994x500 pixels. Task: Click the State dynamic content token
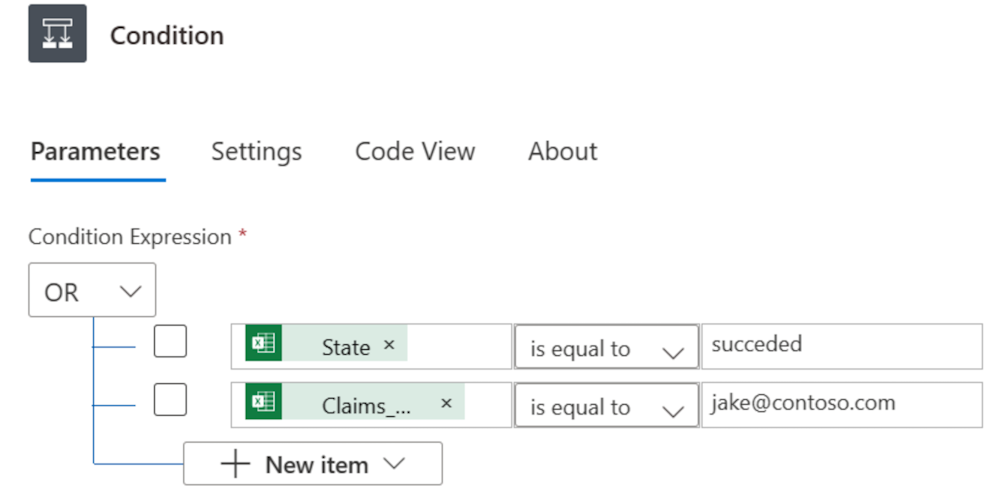click(x=345, y=347)
